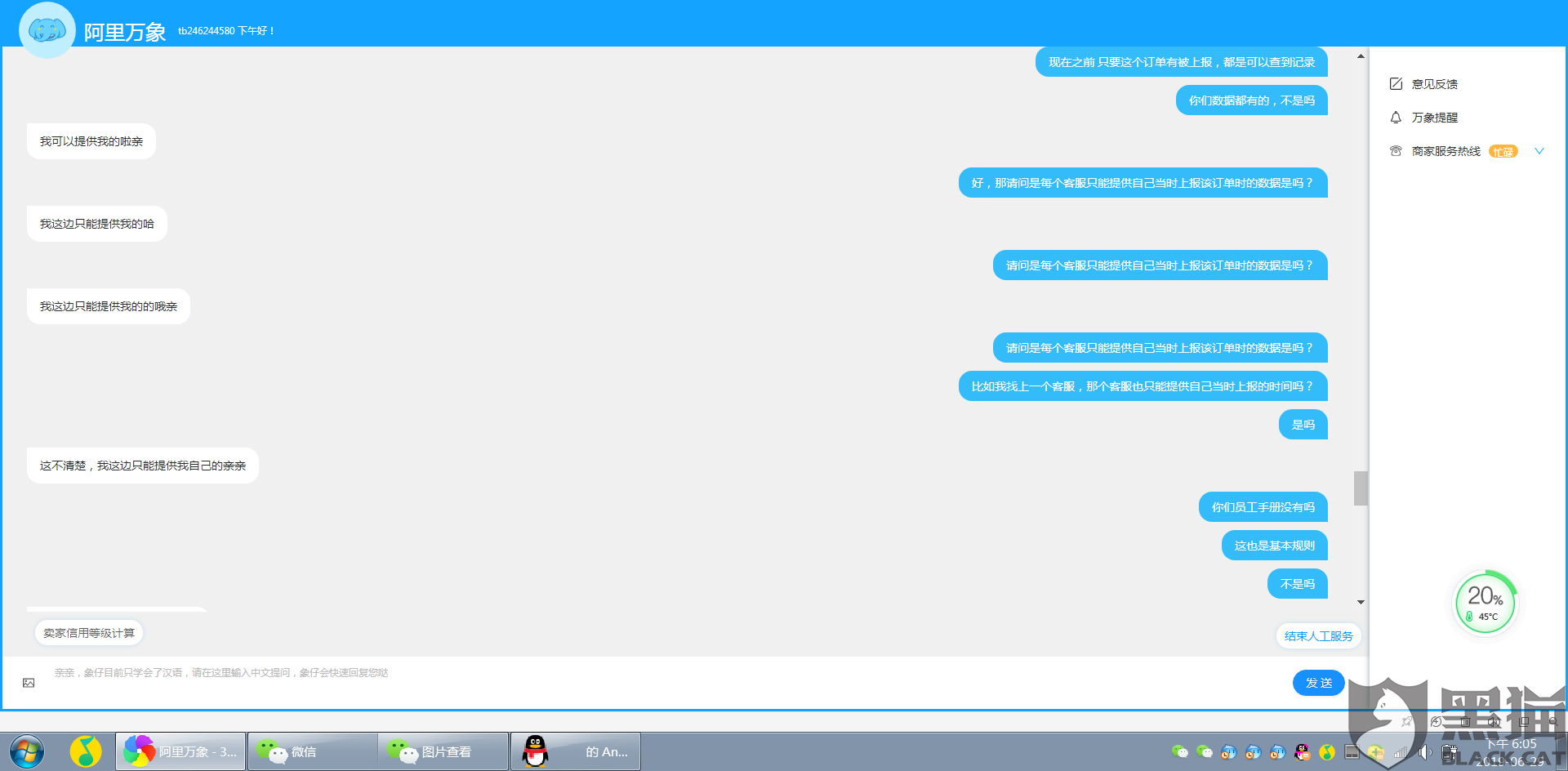Image resolution: width=1568 pixels, height=771 pixels.
Task: Click the touchpad icon in system tray
Action: (1352, 752)
